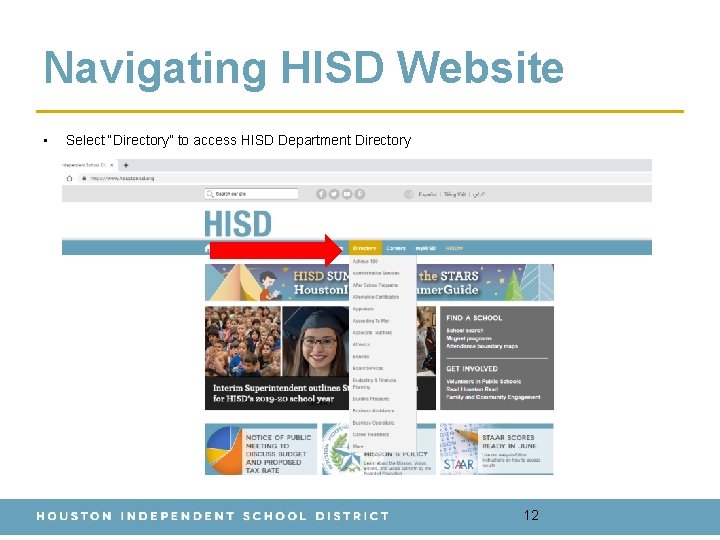The image size is (720, 540).
Task: Open the crowd of students photo
Action: pos(243,341)
